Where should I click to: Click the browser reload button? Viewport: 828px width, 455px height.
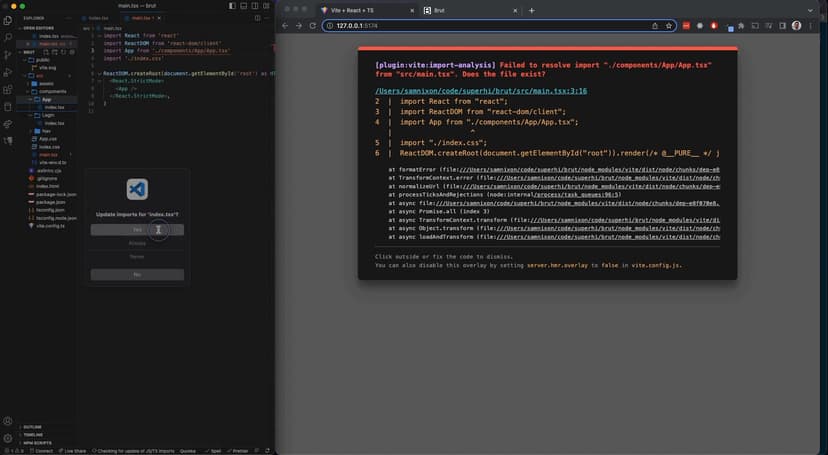coord(313,26)
